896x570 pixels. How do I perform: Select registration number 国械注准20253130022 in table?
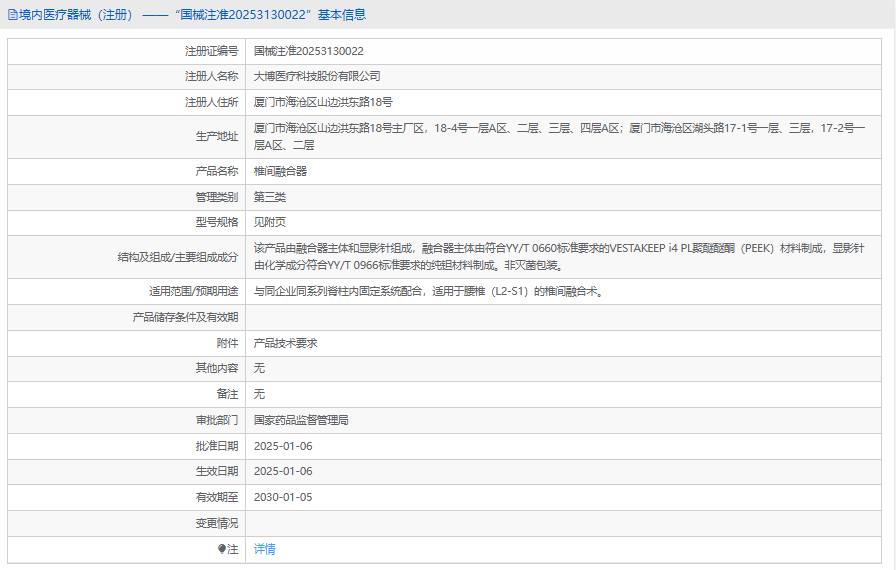click(308, 51)
